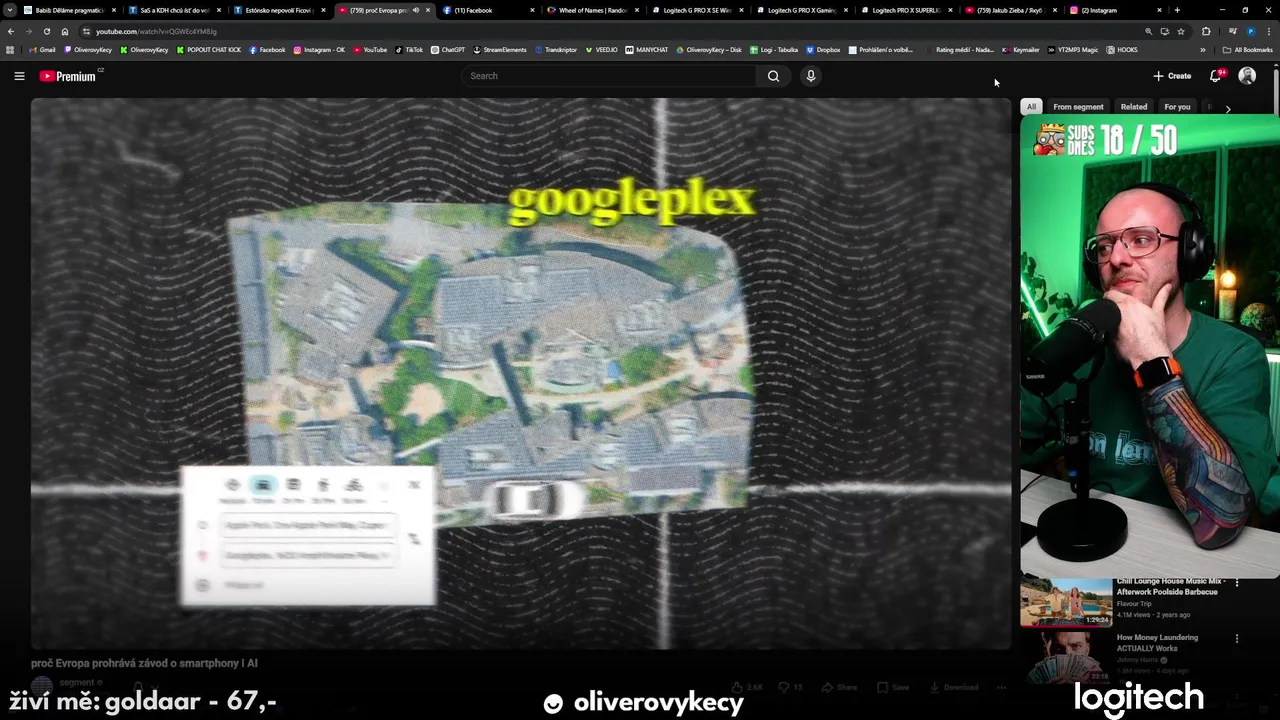Open options for Chill Lounge House Music video
Image resolution: width=1280 pixels, height=720 pixels.
tap(1237, 583)
